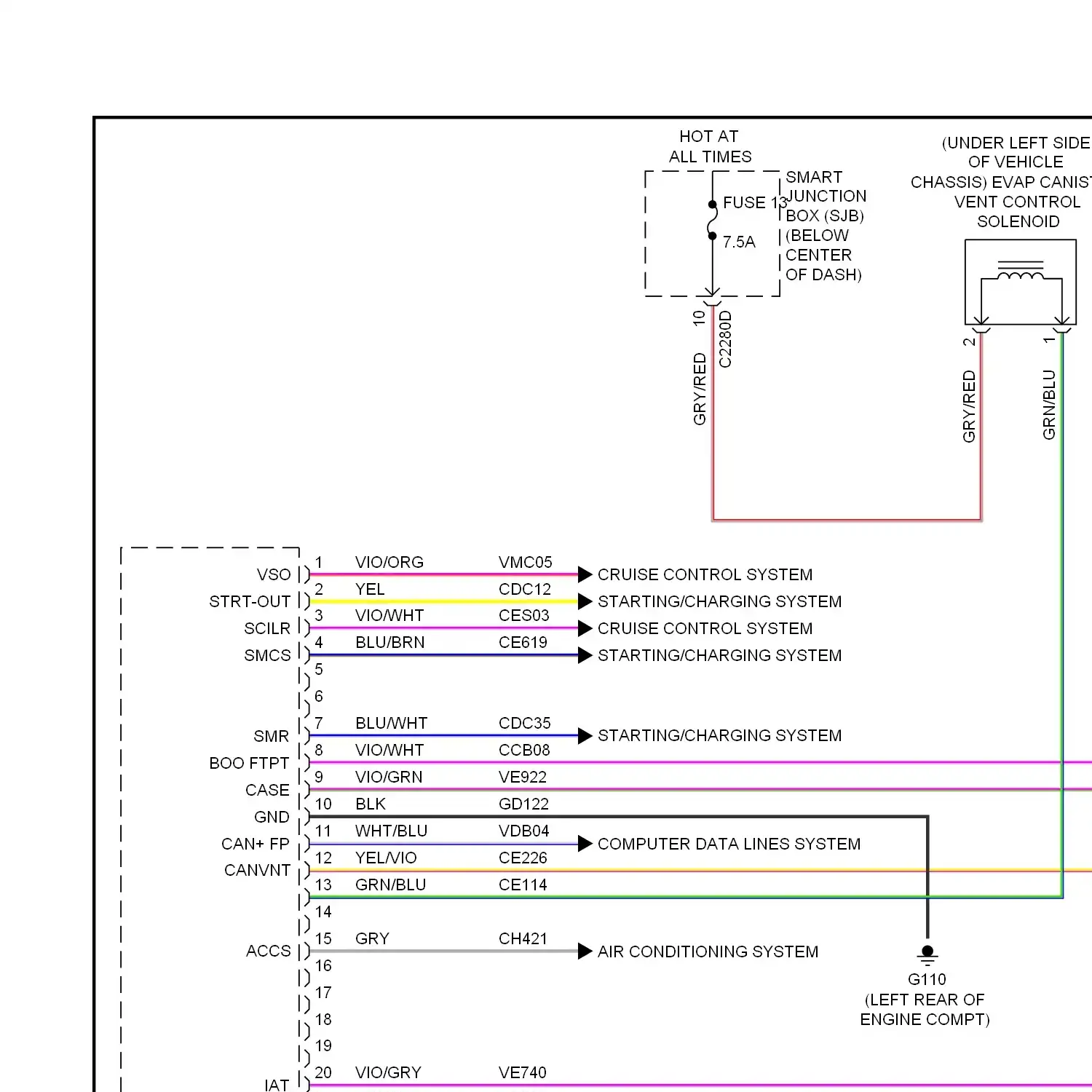
Task: Click circuit code CES03
Action: tap(524, 615)
